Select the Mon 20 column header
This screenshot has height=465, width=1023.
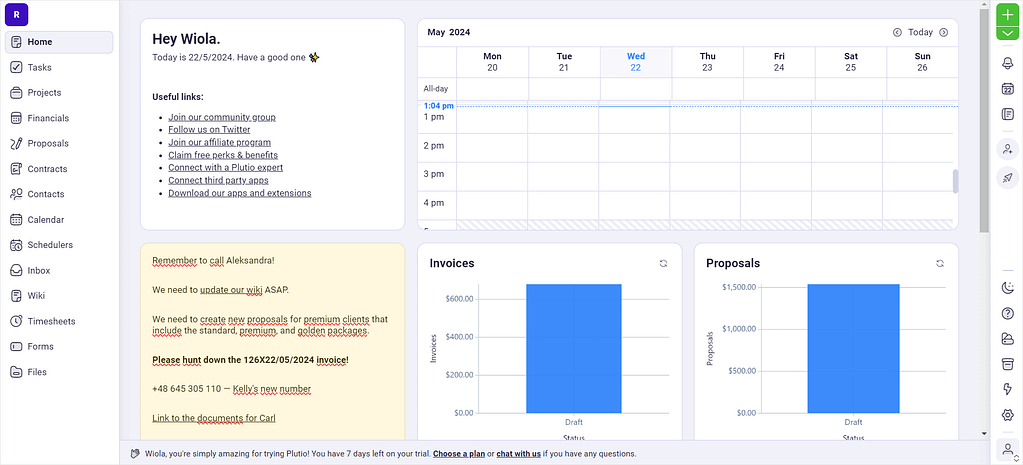(x=493, y=62)
